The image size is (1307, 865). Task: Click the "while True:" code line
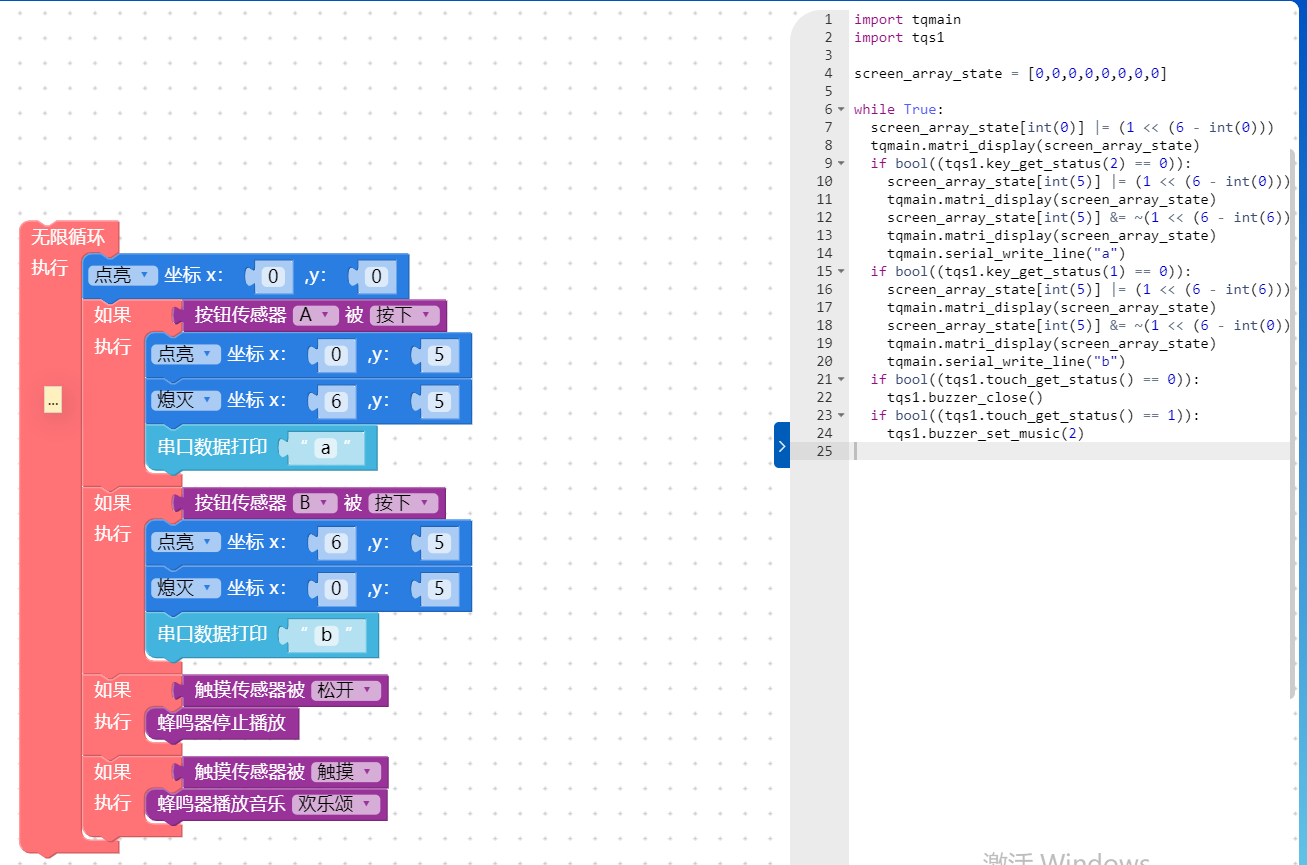coord(898,109)
